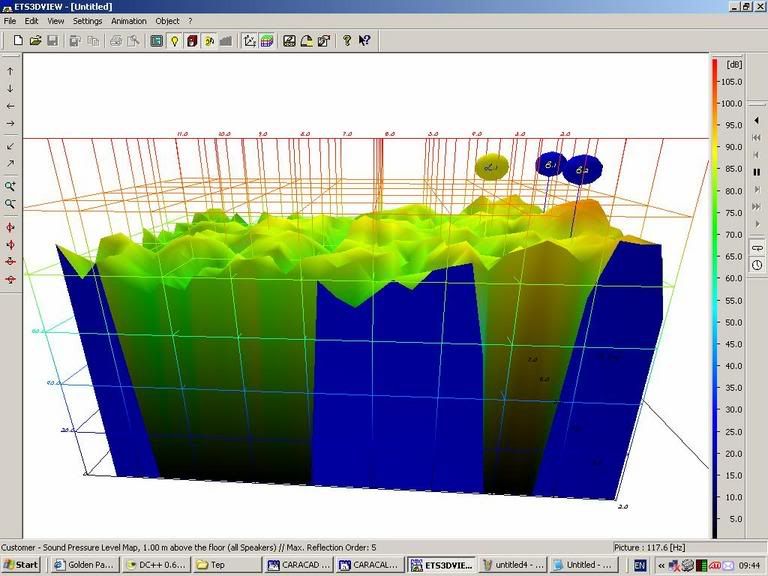Zoom in with the magnifier plus icon

tap(11, 186)
